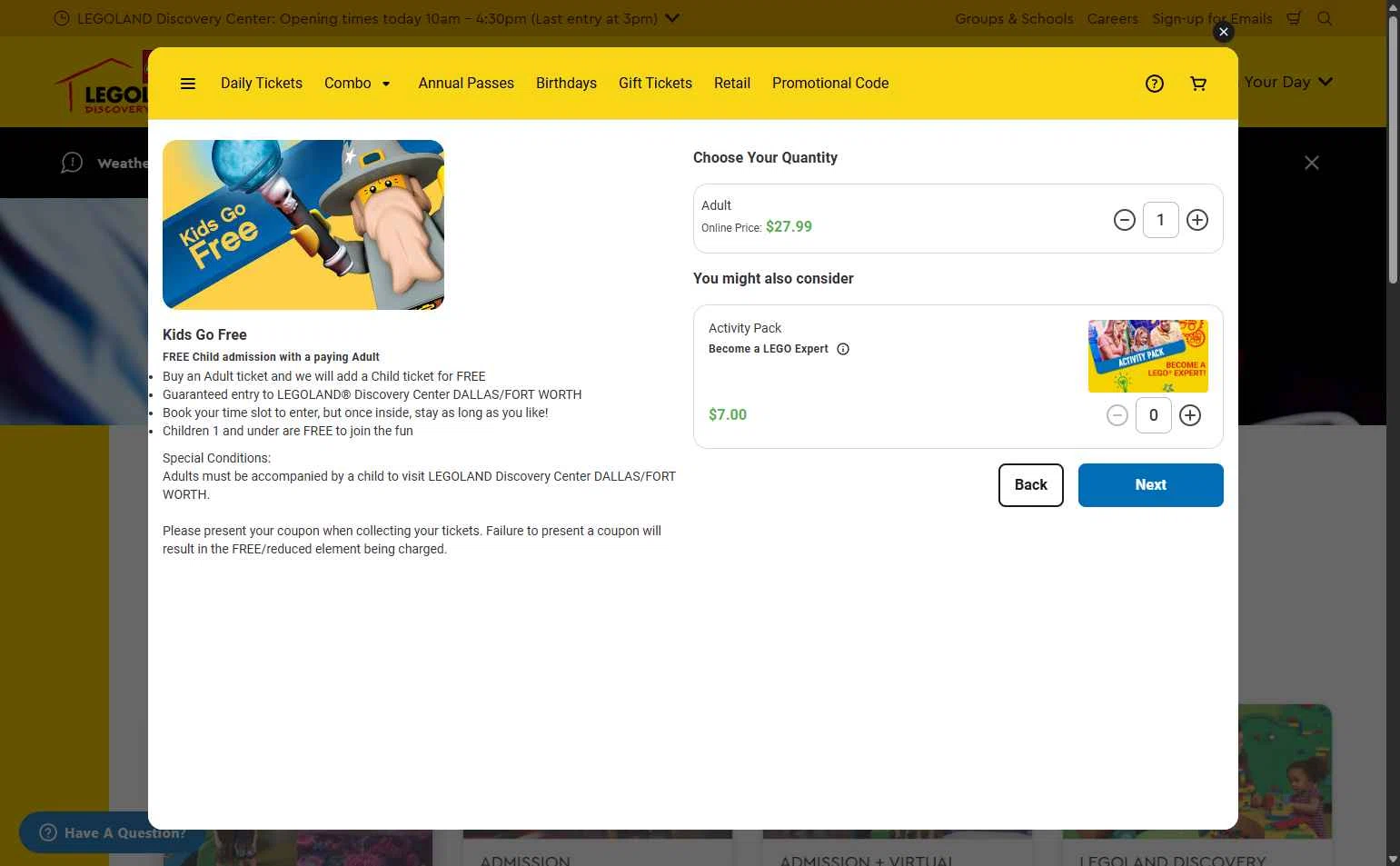The width and height of the screenshot is (1400, 866).
Task: Click the Choose Your Quantity heading
Action: pyautogui.click(x=765, y=158)
